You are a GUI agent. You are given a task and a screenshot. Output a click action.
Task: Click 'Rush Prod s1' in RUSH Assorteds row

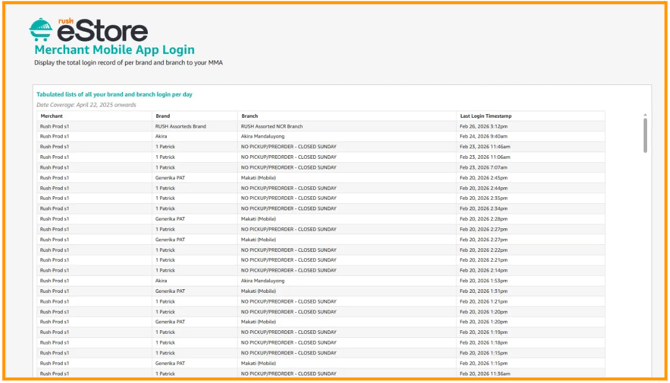point(55,127)
